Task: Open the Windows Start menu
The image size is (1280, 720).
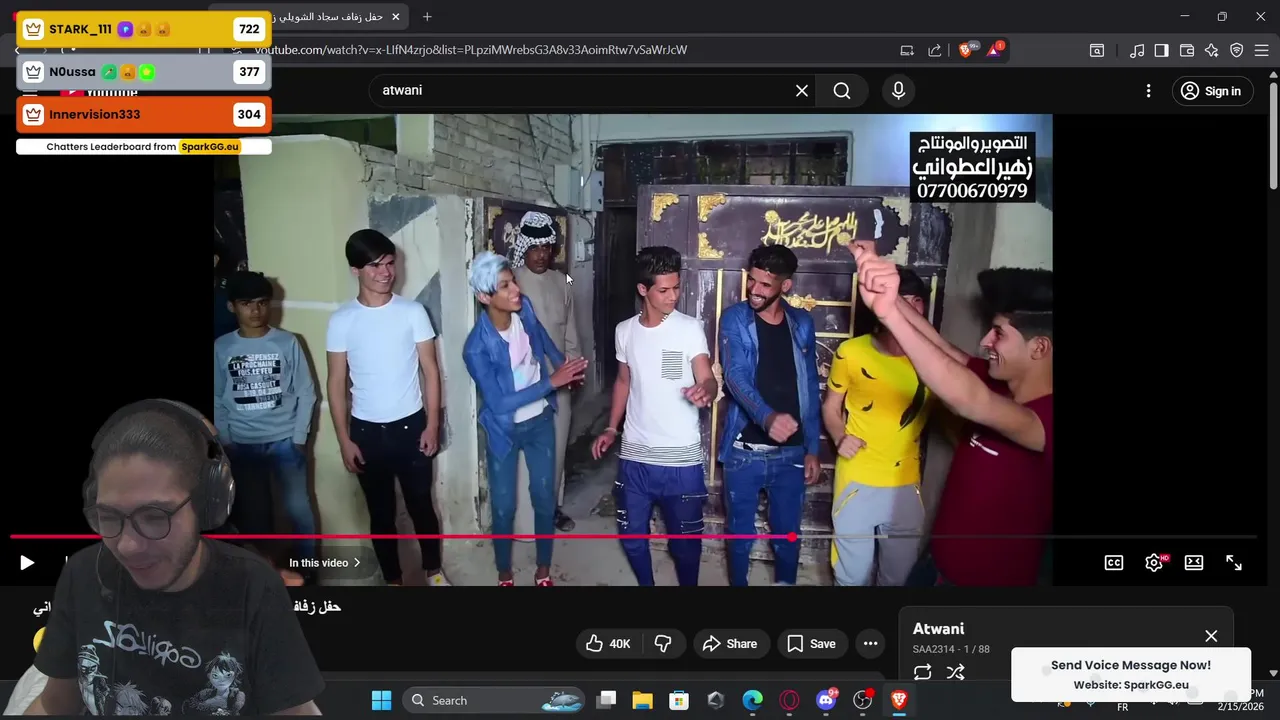Action: [381, 700]
